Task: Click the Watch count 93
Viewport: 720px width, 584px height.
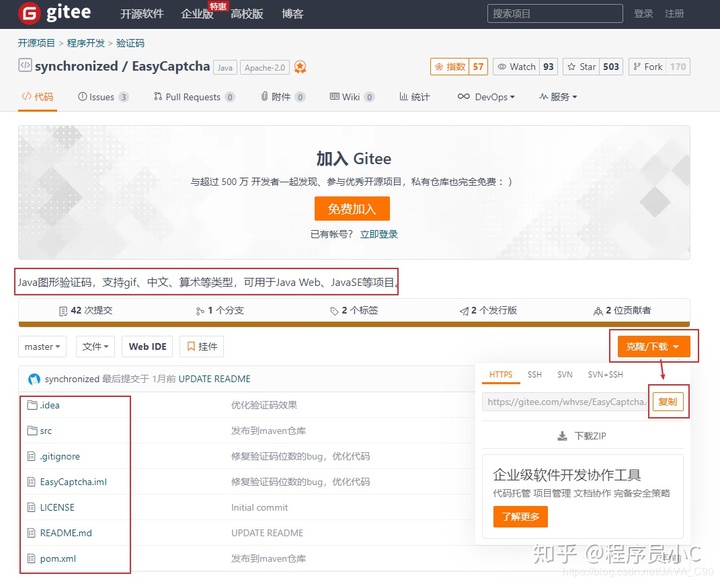Action: pyautogui.click(x=548, y=67)
